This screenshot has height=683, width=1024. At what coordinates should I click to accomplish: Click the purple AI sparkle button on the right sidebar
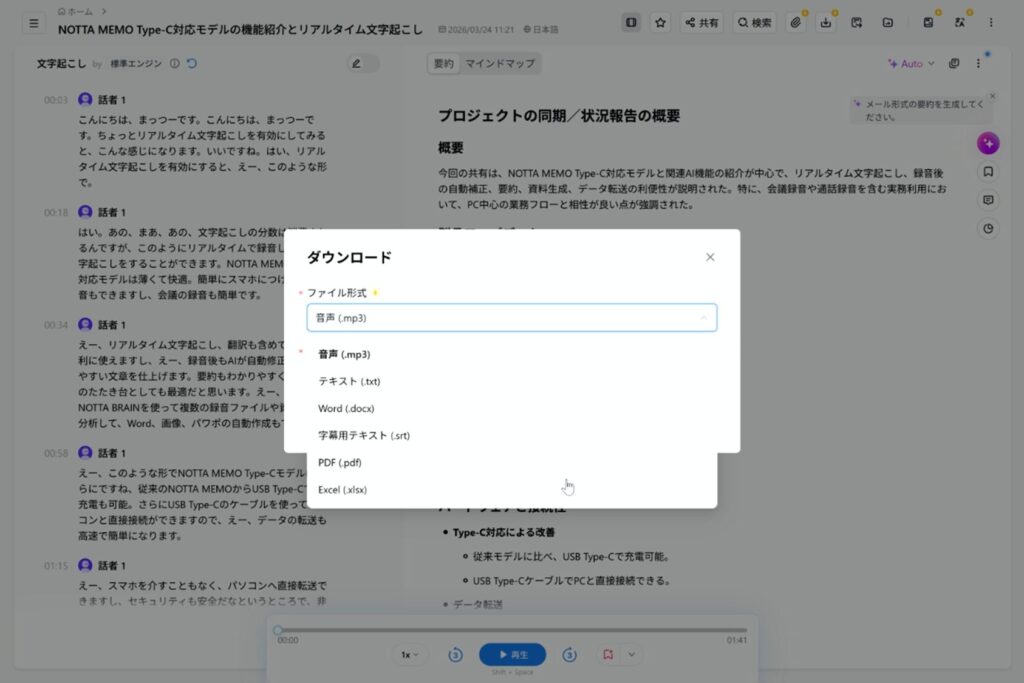coord(988,143)
